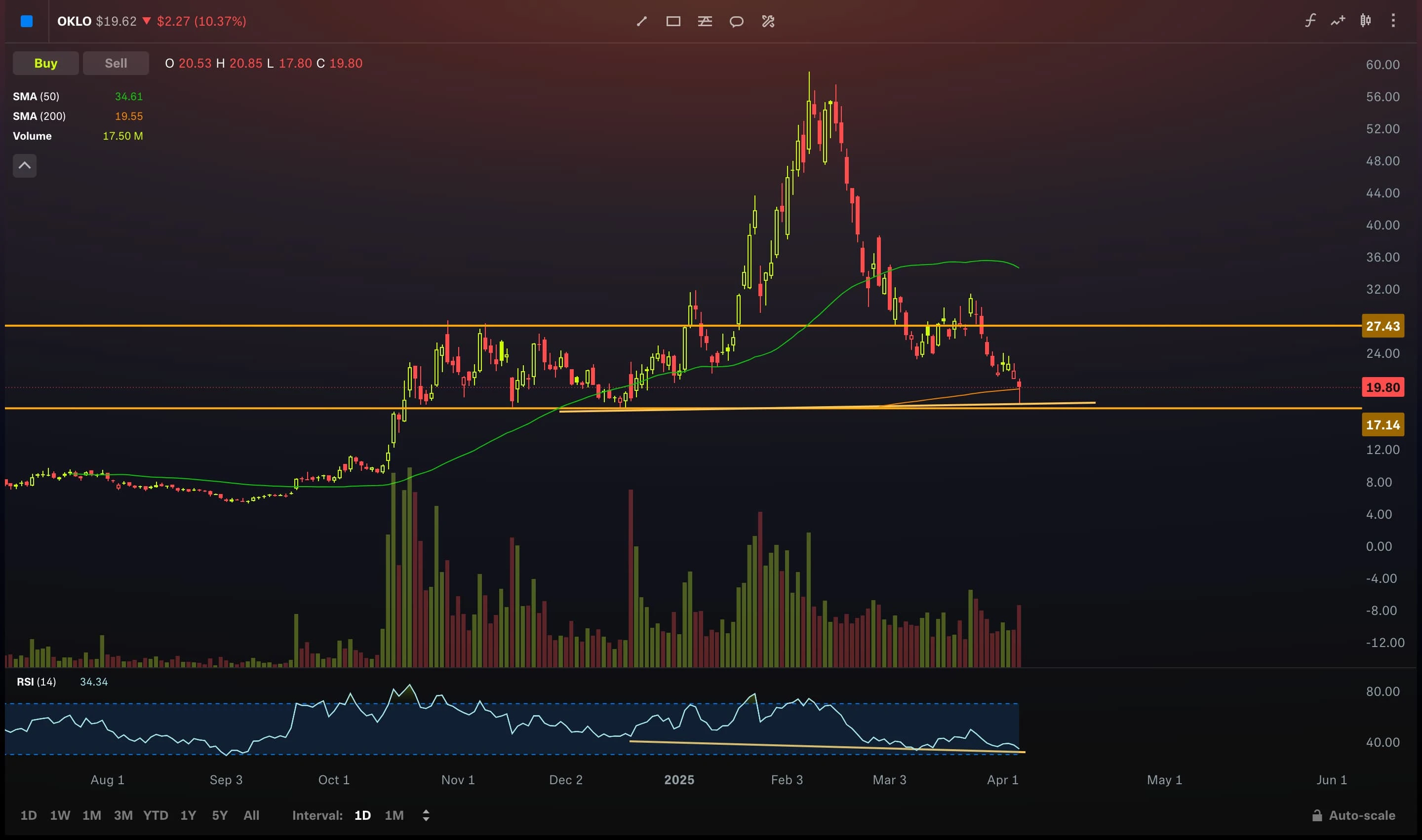
Task: Click the 60.00 price axis label
Action: pyautogui.click(x=1383, y=65)
